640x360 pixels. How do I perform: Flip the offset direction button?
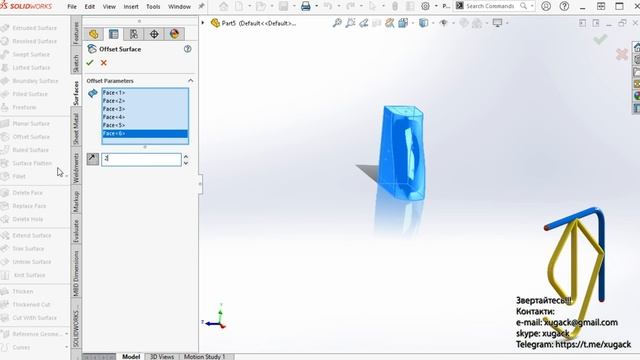[x=93, y=159]
